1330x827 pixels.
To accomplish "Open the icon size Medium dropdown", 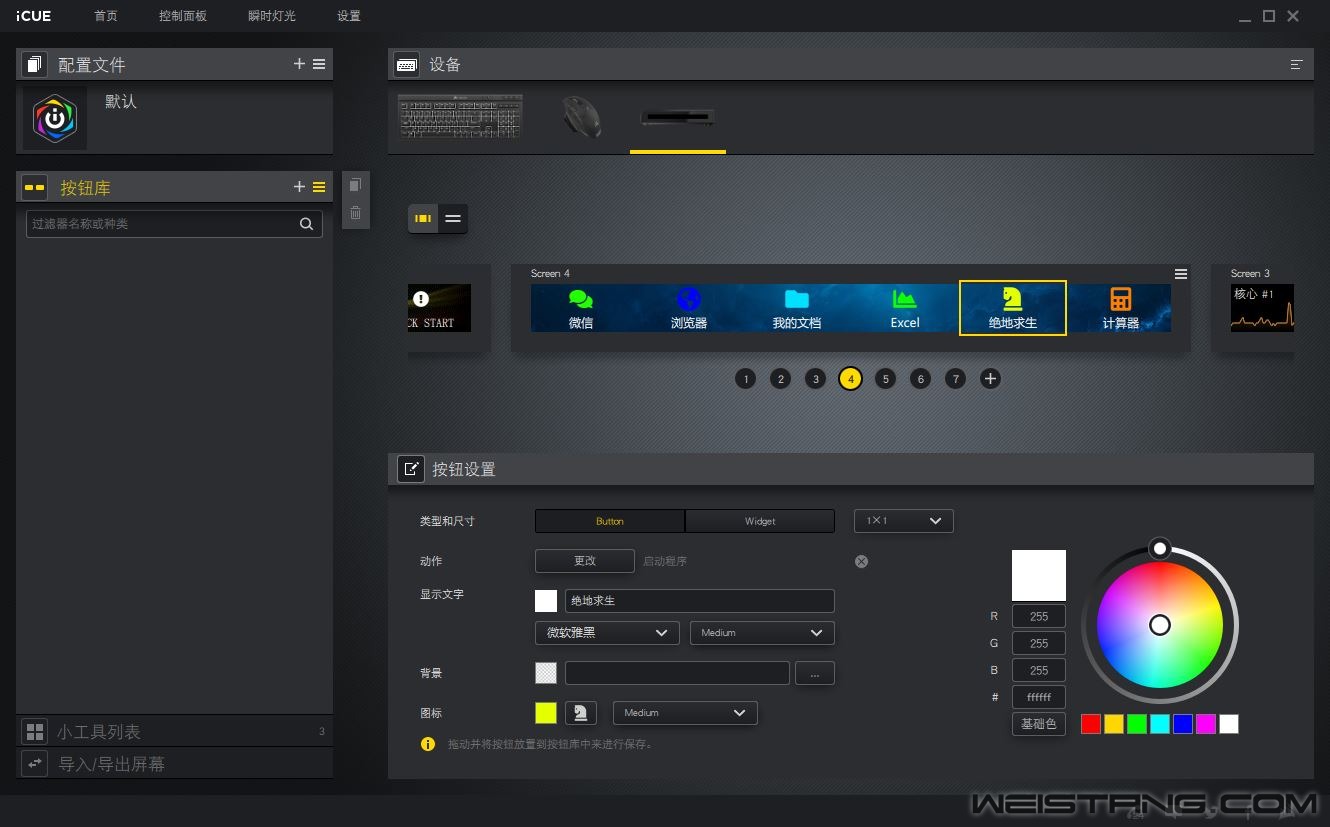I will (685, 713).
